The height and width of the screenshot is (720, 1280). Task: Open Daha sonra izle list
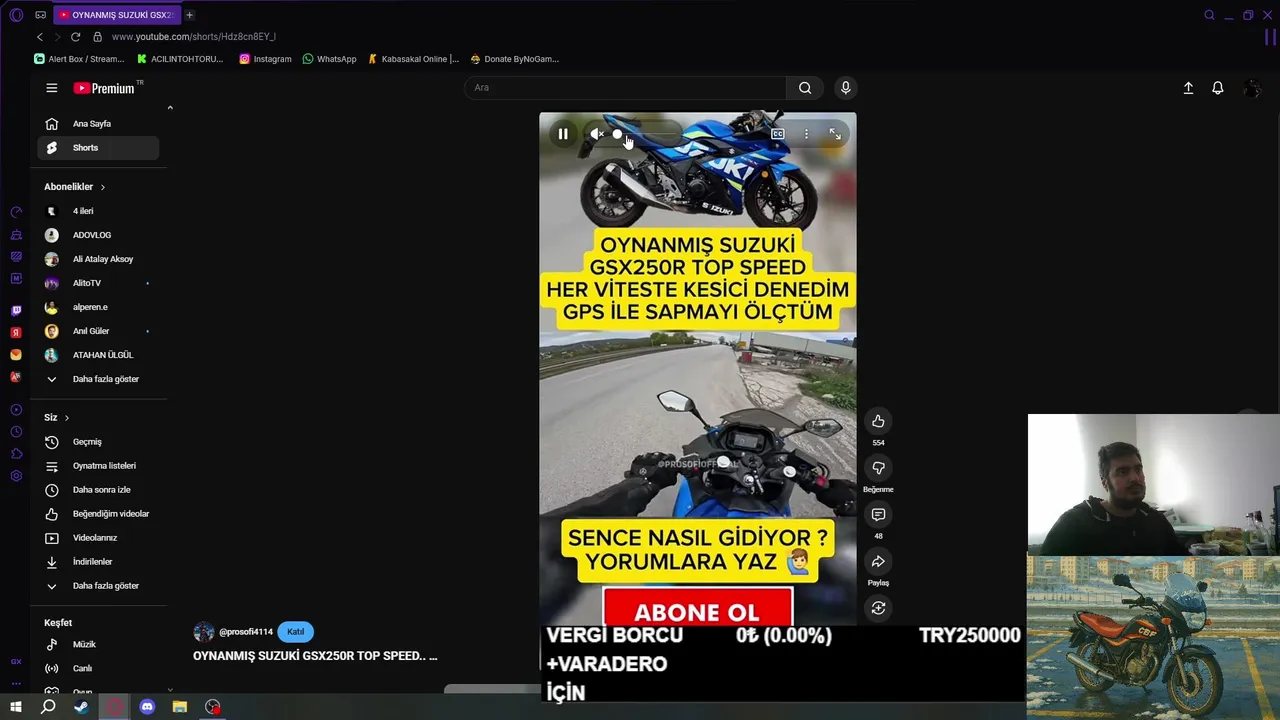pyautogui.click(x=98, y=490)
